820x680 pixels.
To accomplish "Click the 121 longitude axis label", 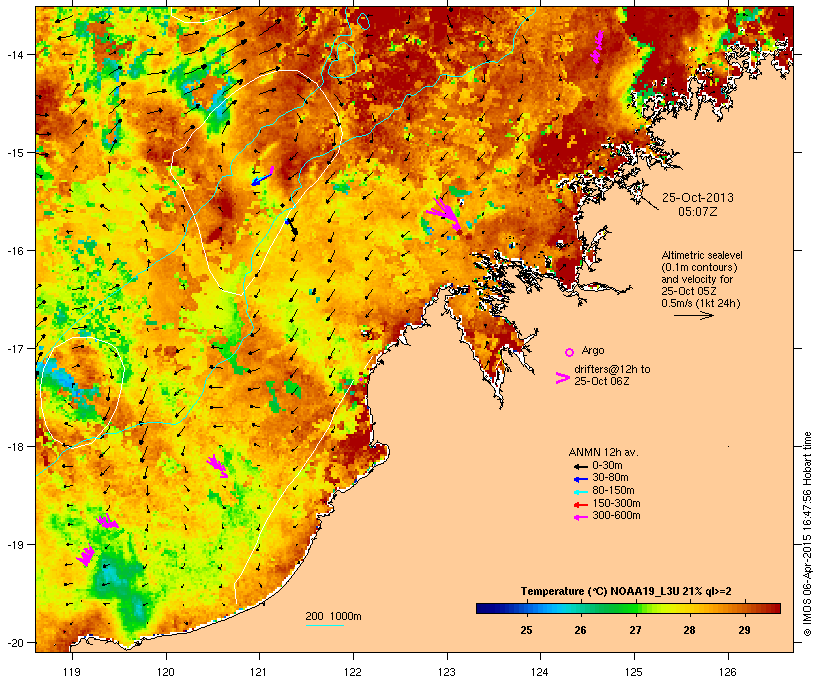I will coord(259,672).
